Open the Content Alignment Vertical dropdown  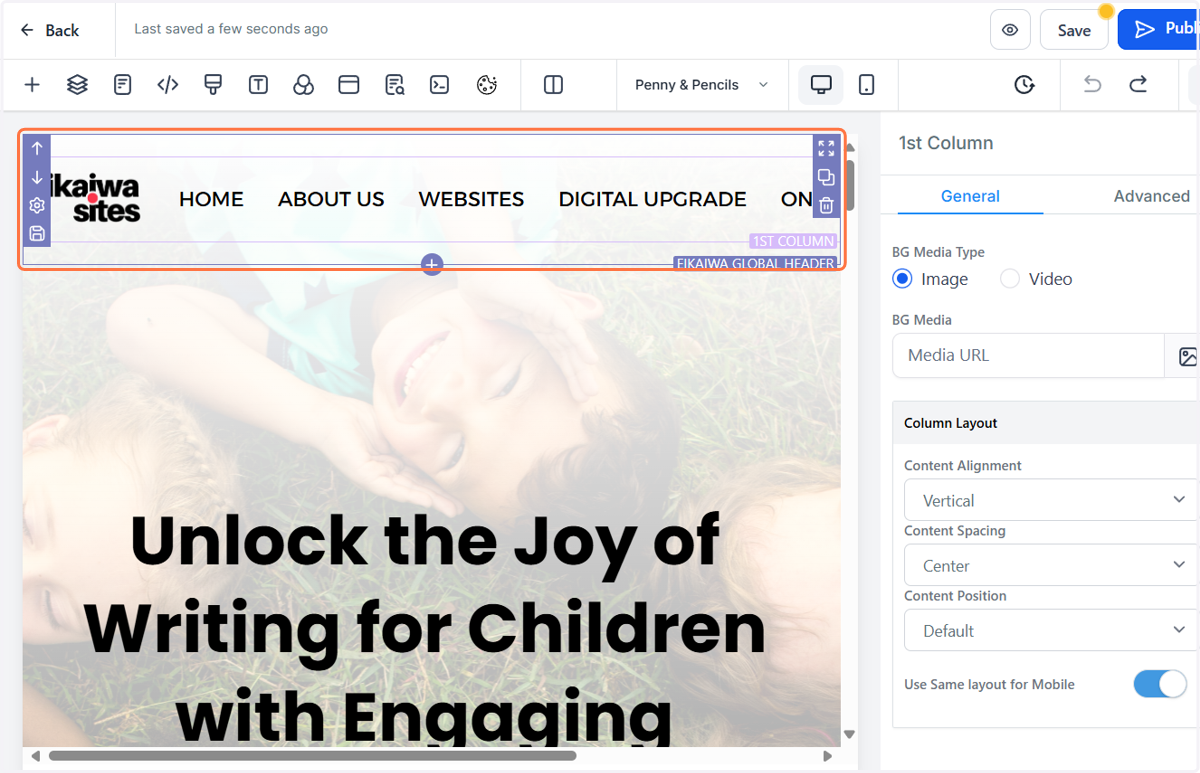pyautogui.click(x=1051, y=500)
